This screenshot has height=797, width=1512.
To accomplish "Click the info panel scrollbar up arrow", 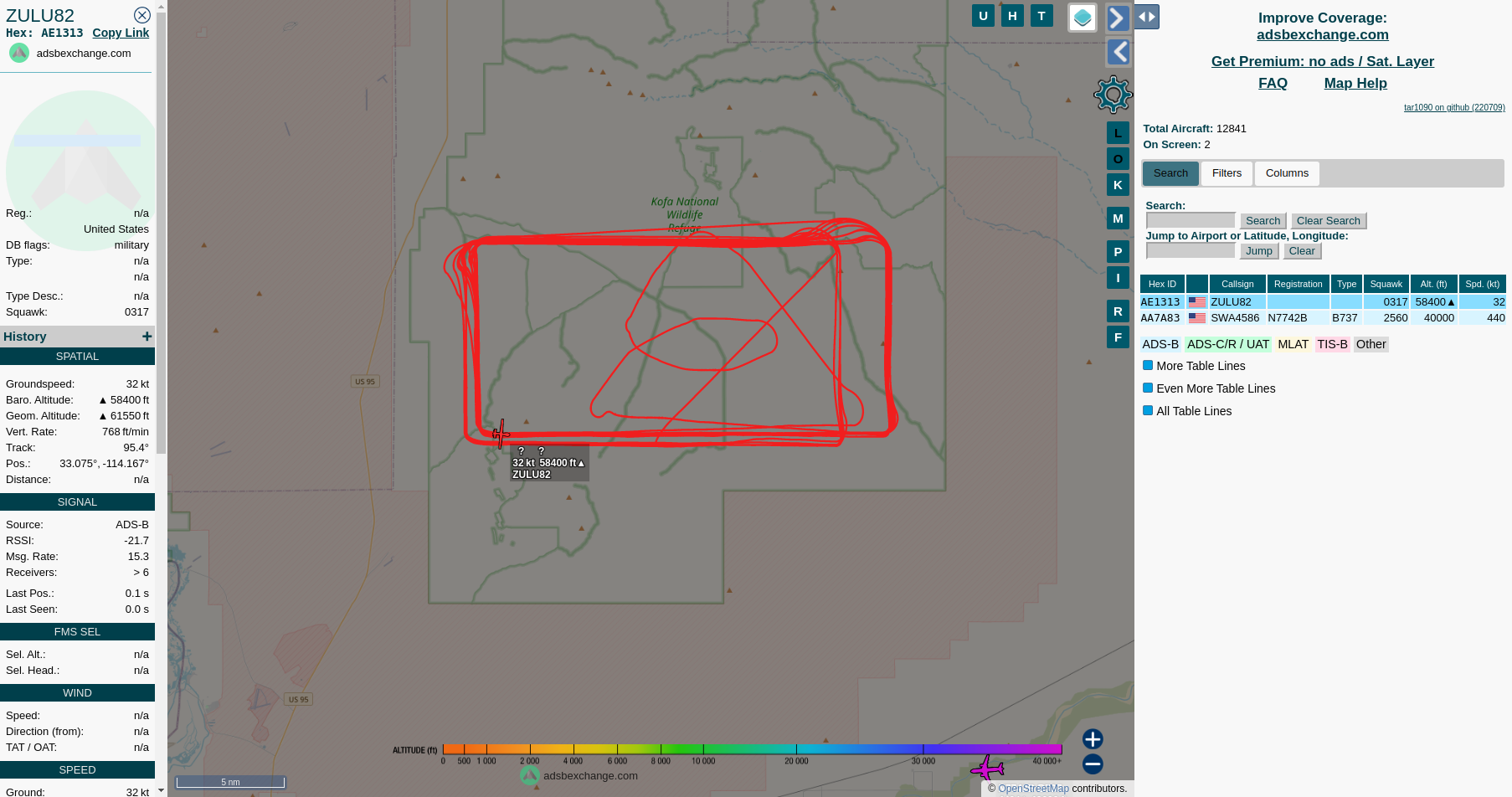I will pyautogui.click(x=161, y=7).
